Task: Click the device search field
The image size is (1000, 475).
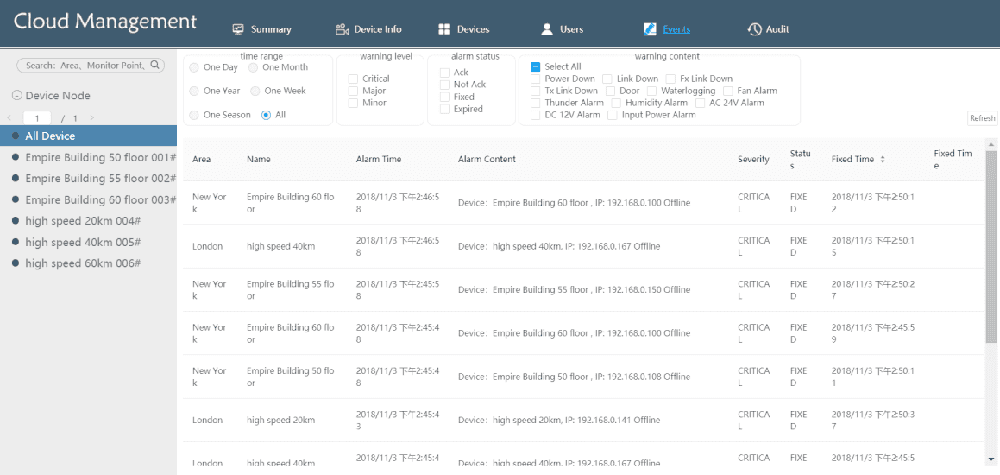Action: (91, 65)
